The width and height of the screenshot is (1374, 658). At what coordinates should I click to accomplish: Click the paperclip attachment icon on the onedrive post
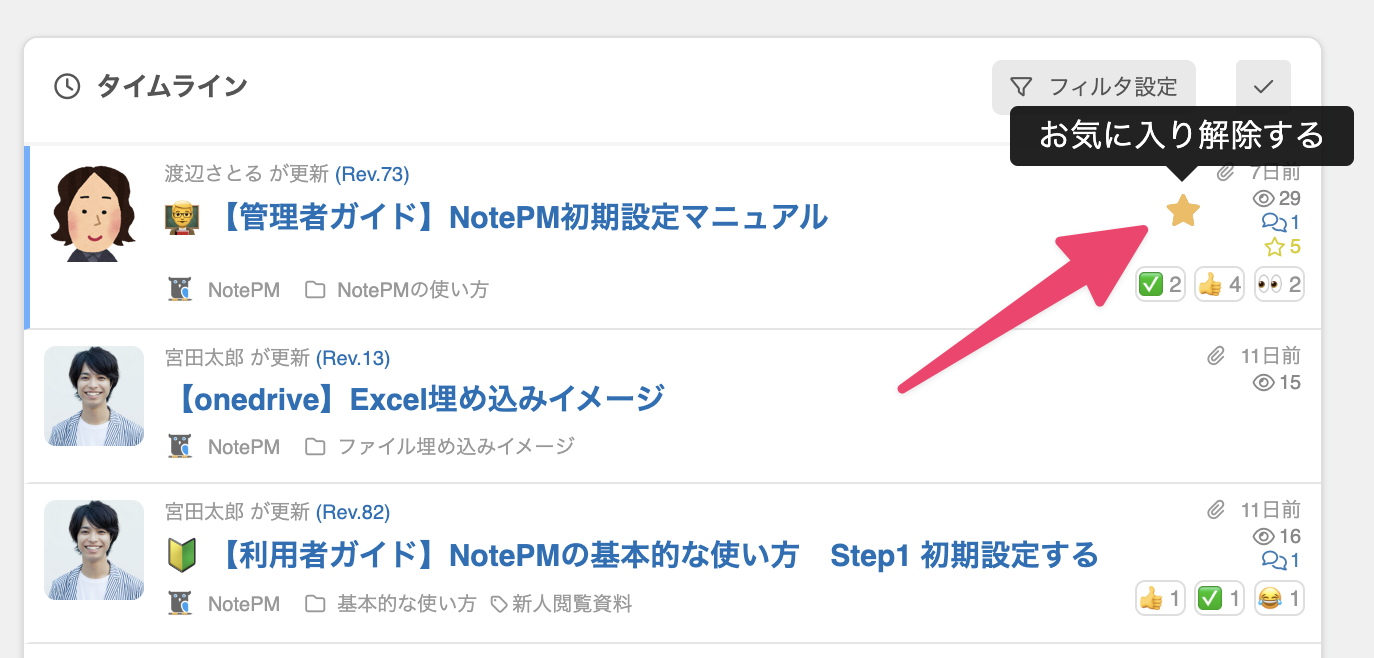1216,355
